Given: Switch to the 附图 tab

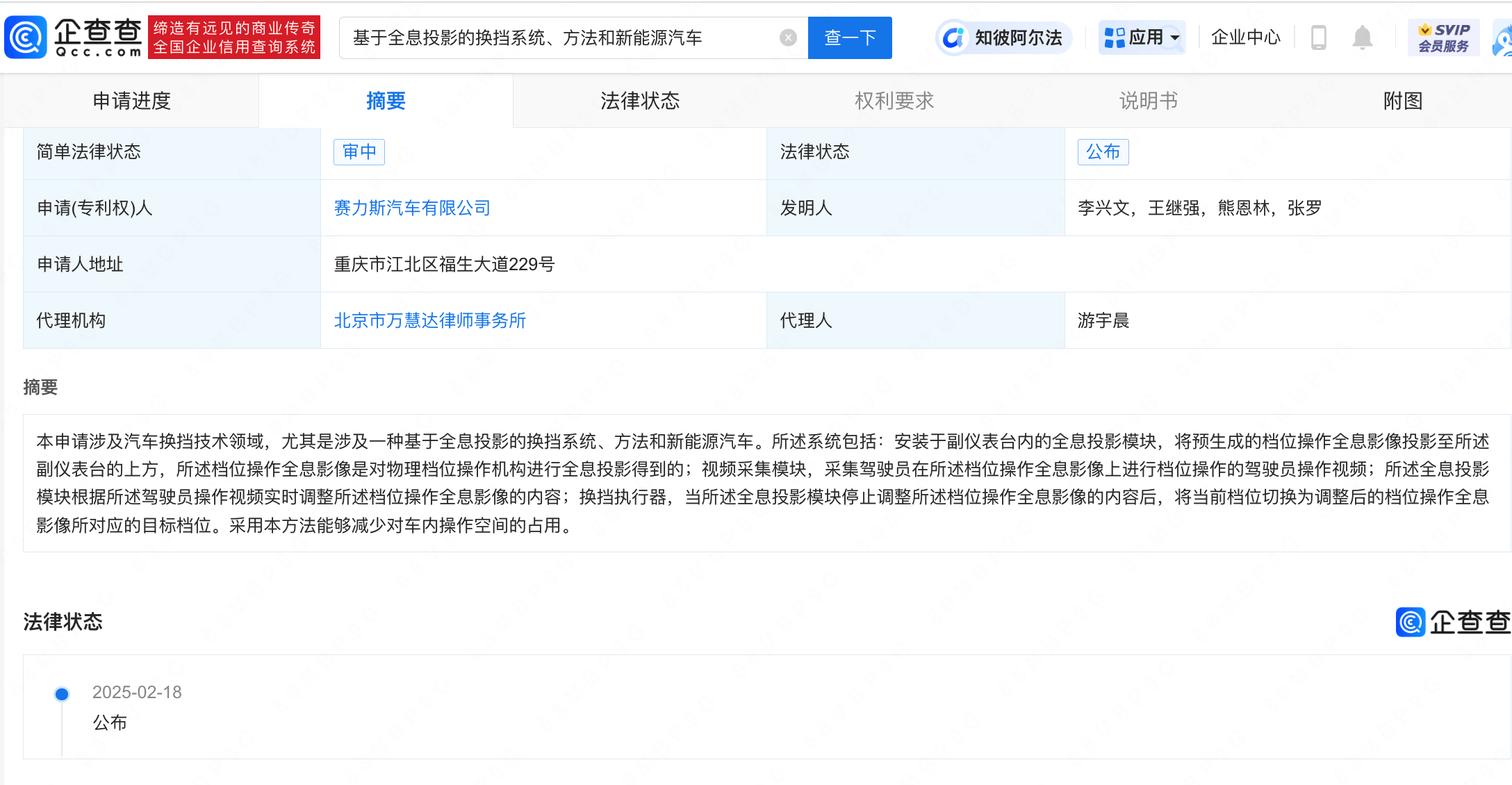Looking at the screenshot, I should click(1403, 101).
